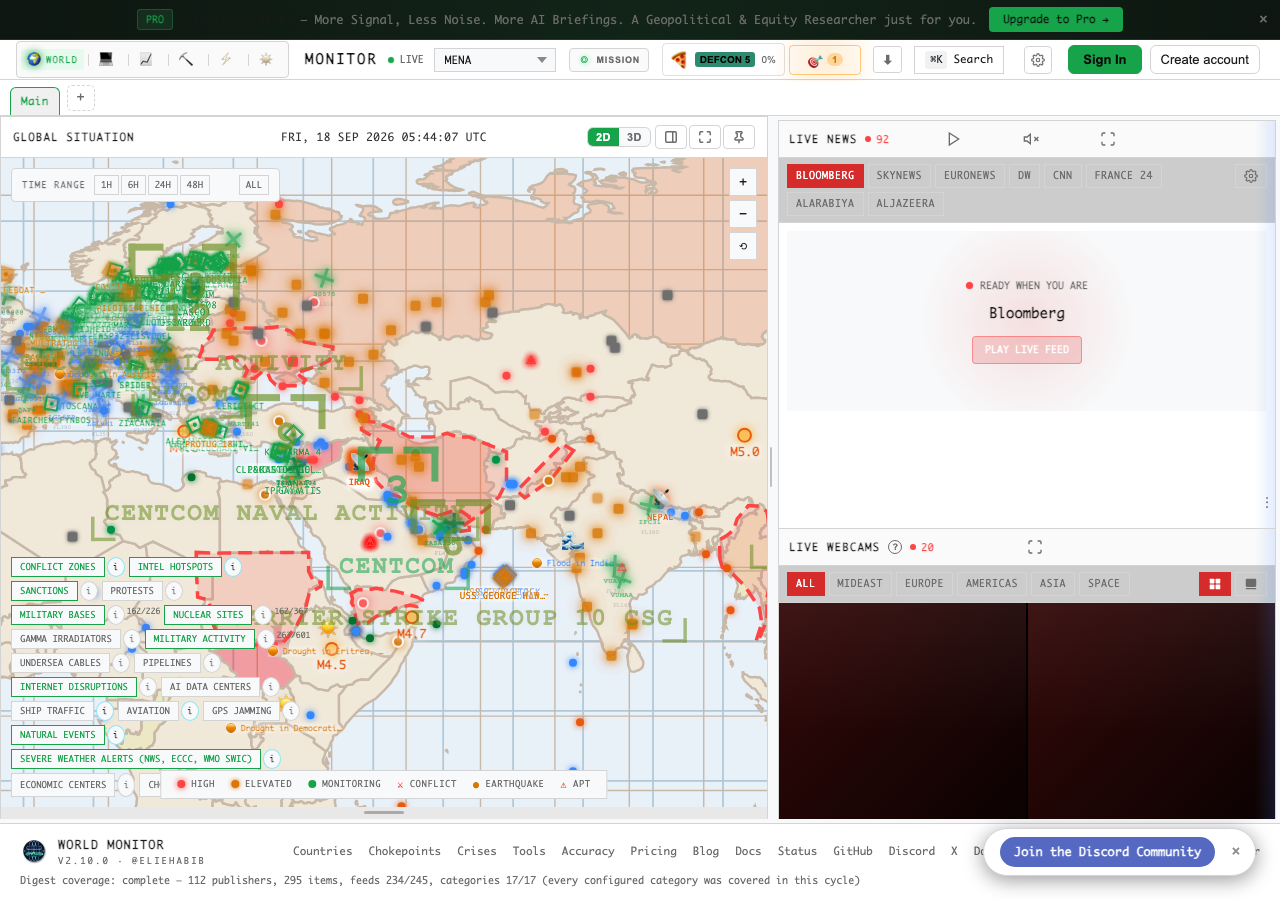Viewport: 1280px width, 900px height.
Task: Filter webcams to Space
Action: coord(1104,584)
